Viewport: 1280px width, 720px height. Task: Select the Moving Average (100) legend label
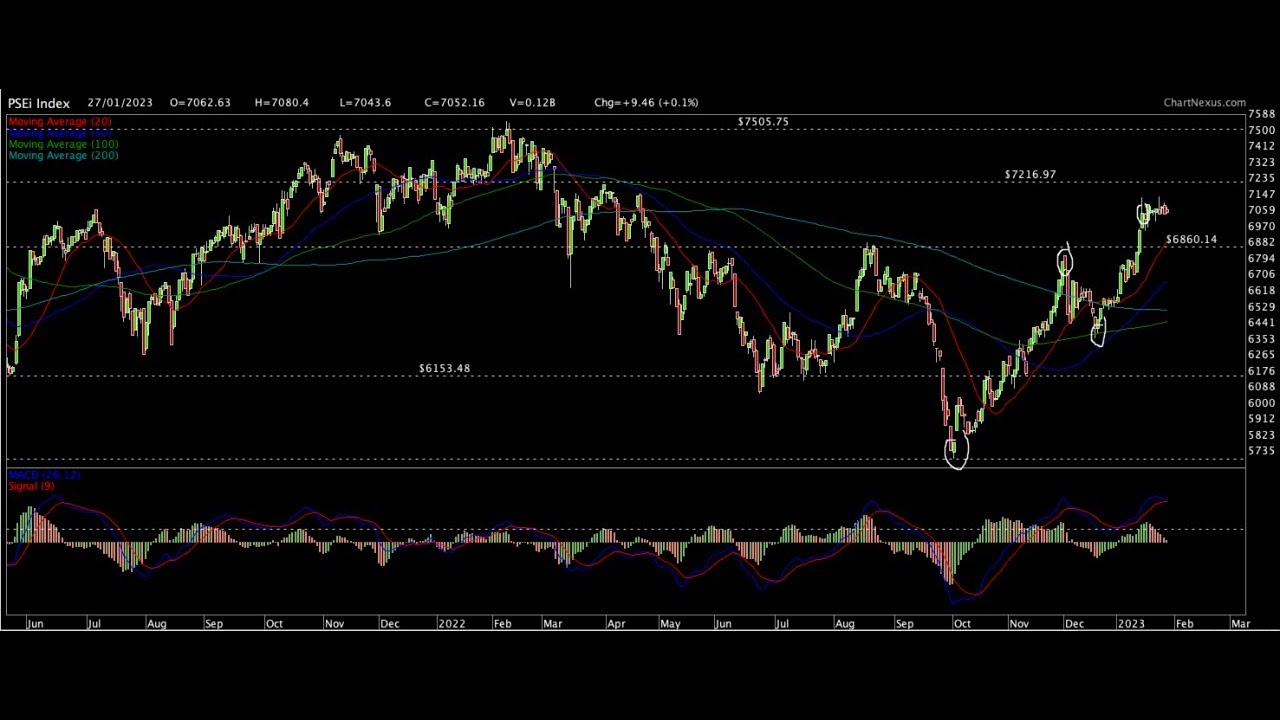pos(63,144)
